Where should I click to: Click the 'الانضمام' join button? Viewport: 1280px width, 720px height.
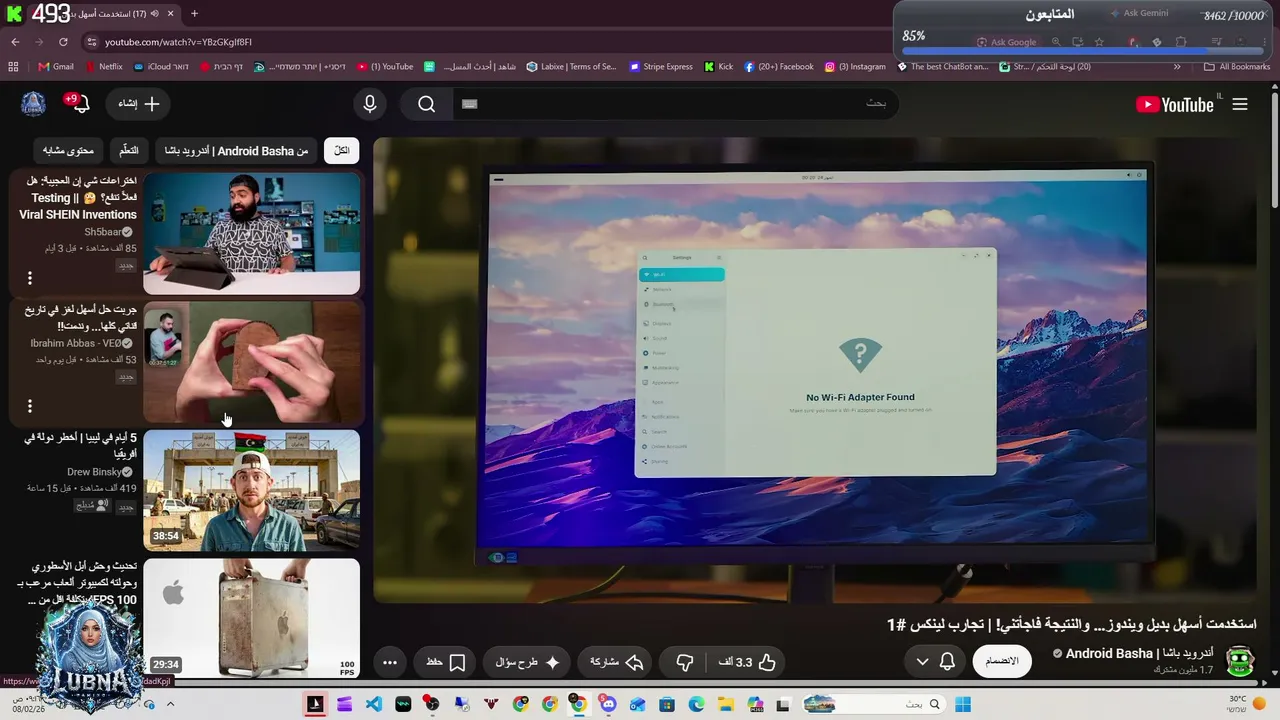click(1002, 661)
